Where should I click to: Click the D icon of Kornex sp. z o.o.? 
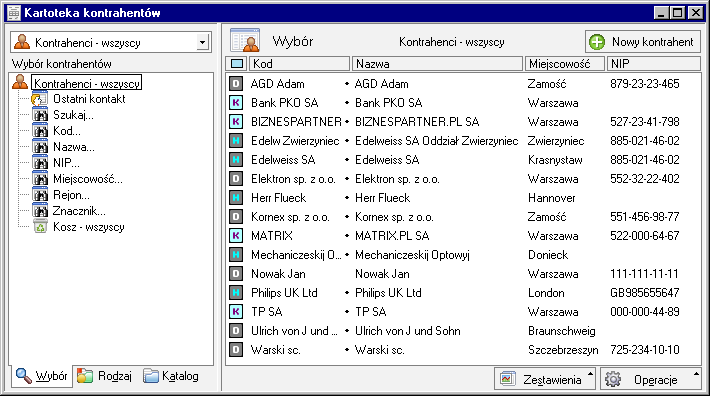coord(235,217)
